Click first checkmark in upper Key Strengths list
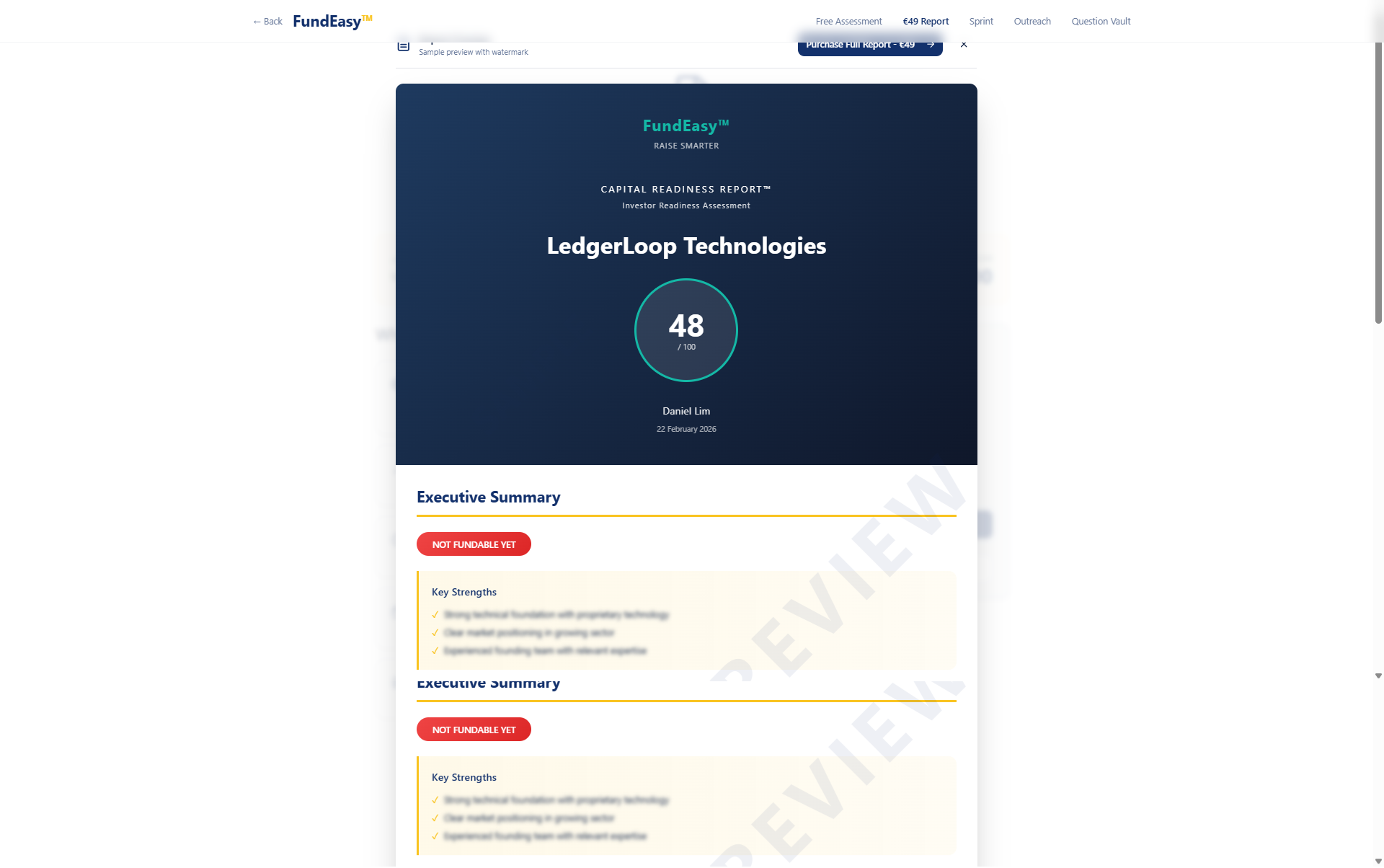This screenshot has width=1384, height=868. (x=435, y=615)
